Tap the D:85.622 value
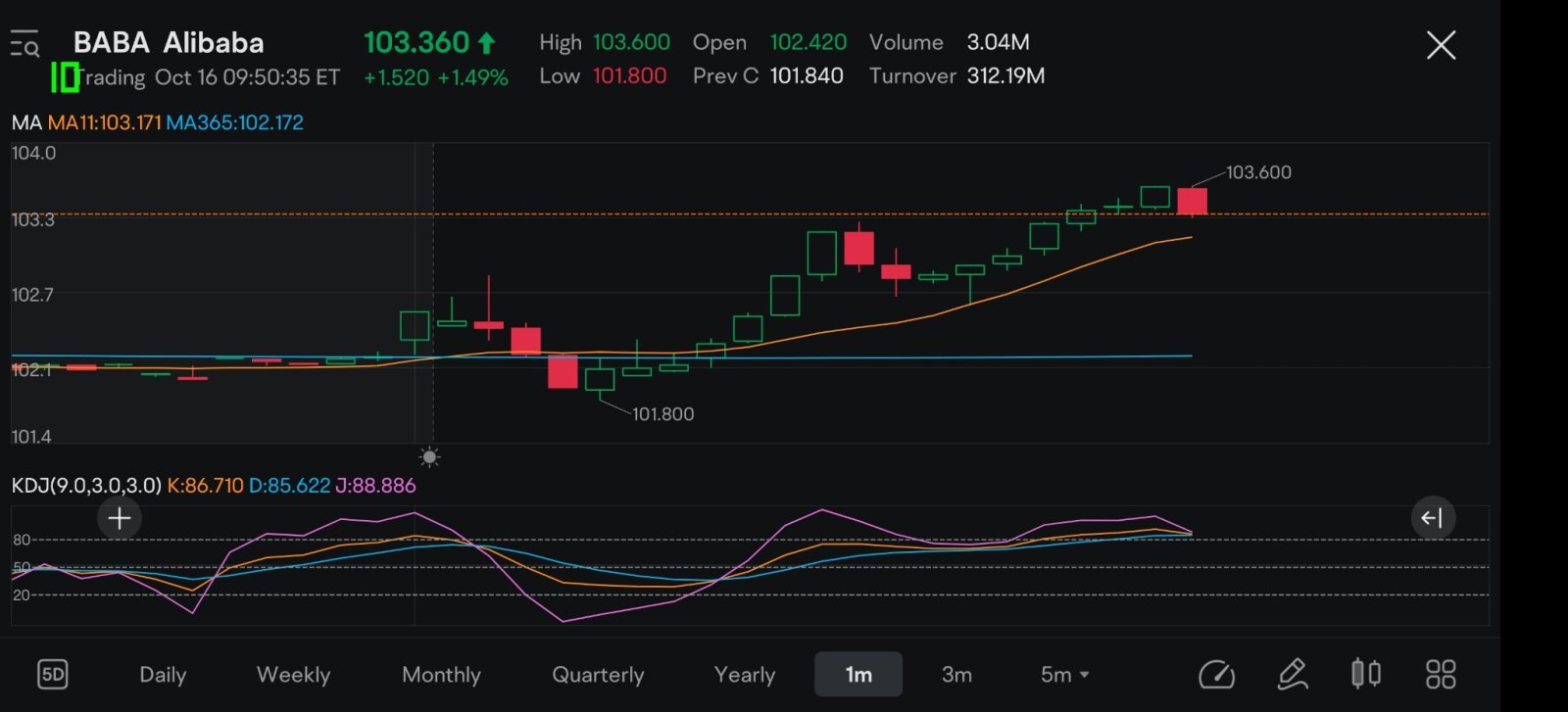This screenshot has height=712, width=1568. pos(289,485)
